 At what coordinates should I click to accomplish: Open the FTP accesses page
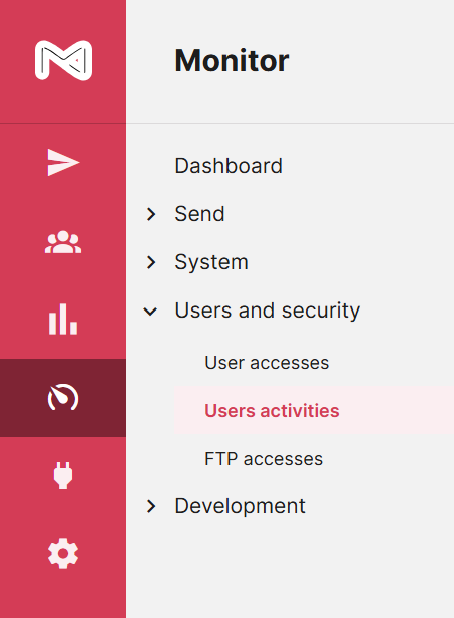[264, 459]
